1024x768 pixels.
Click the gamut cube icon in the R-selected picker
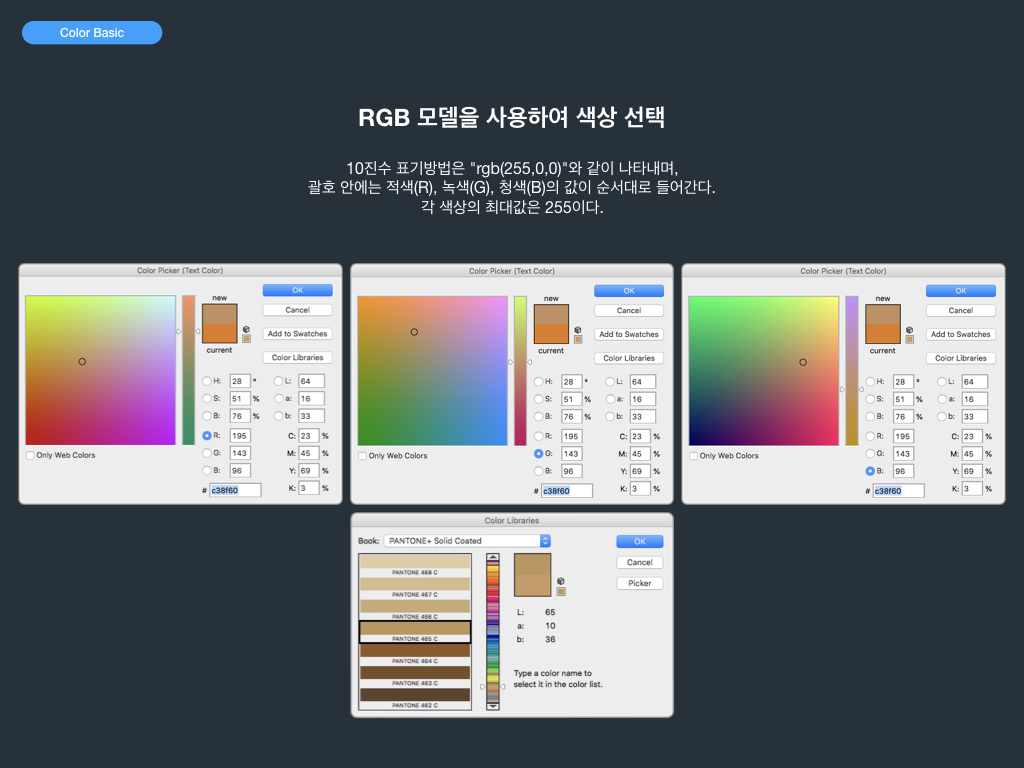click(246, 327)
